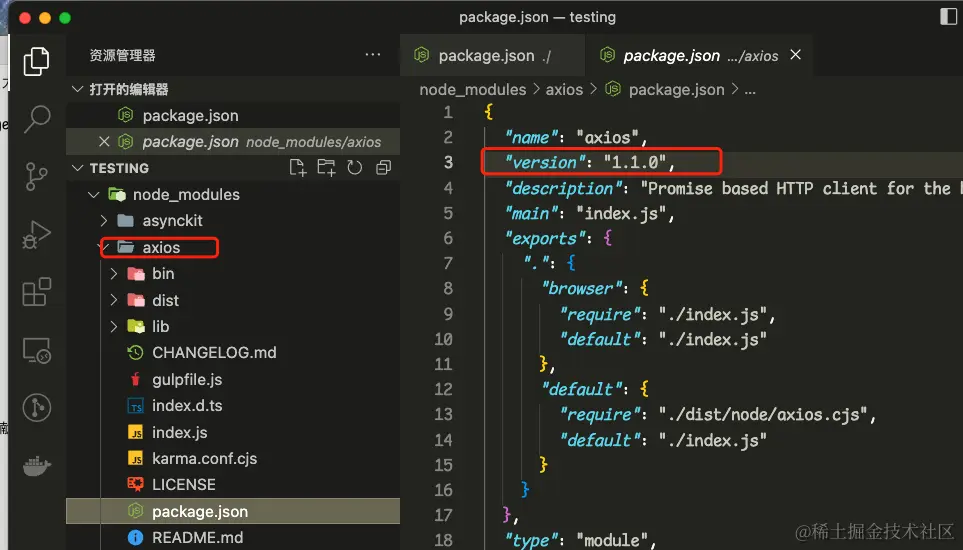The image size is (963, 550).
Task: Open the Docker view in activity bar
Action: pyautogui.click(x=36, y=466)
